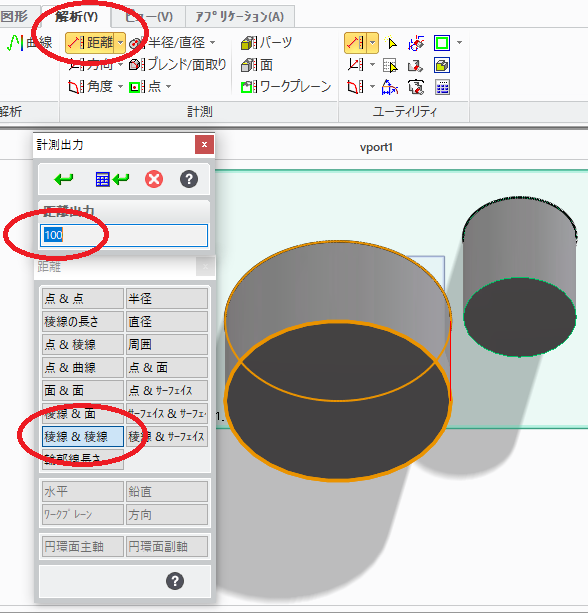Open the distance utility dropdown arrow

click(x=373, y=43)
